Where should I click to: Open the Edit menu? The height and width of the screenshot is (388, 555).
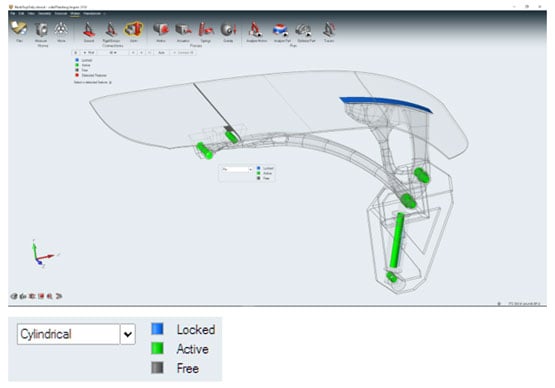[x=21, y=13]
